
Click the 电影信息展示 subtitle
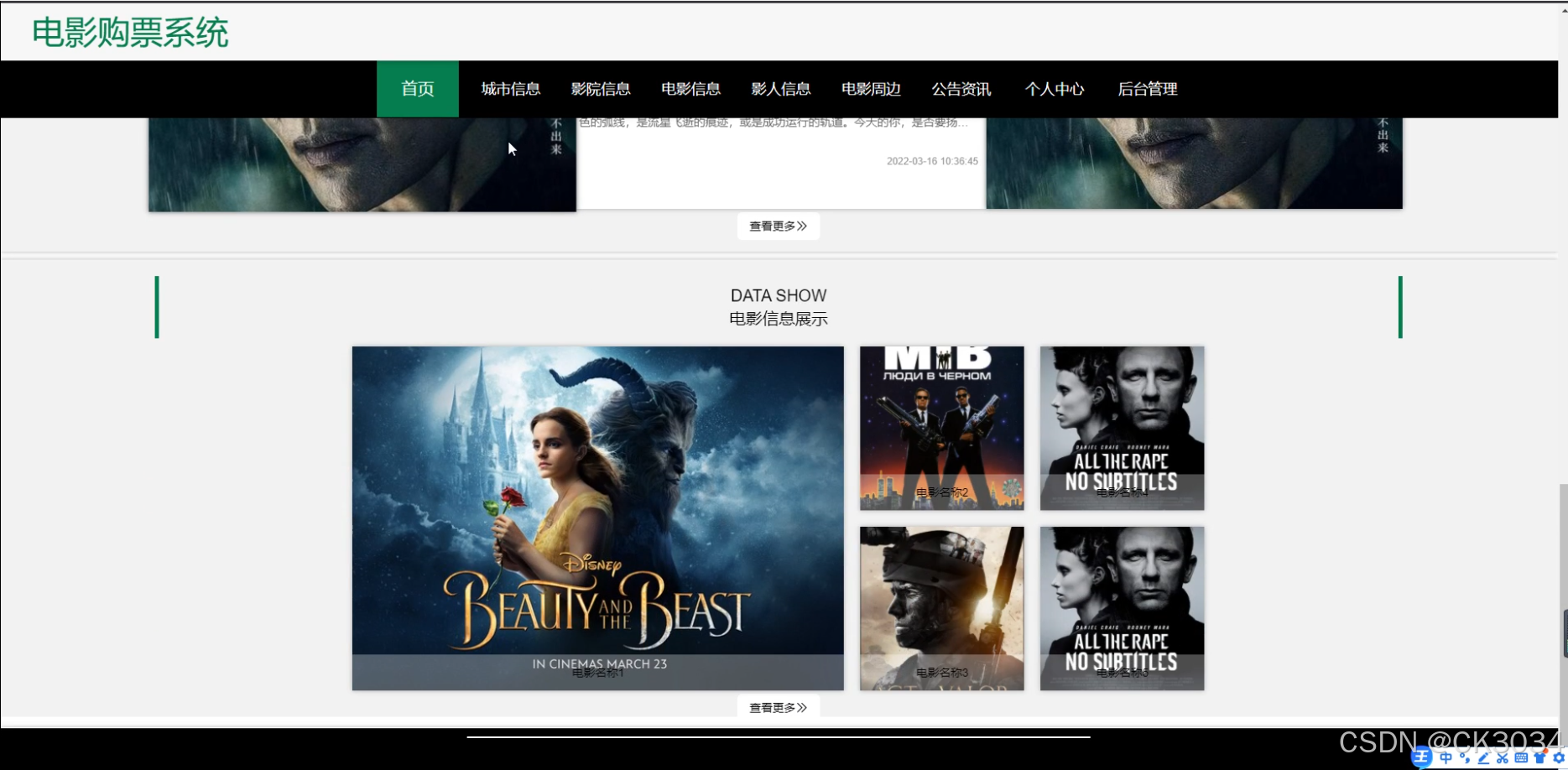779,319
